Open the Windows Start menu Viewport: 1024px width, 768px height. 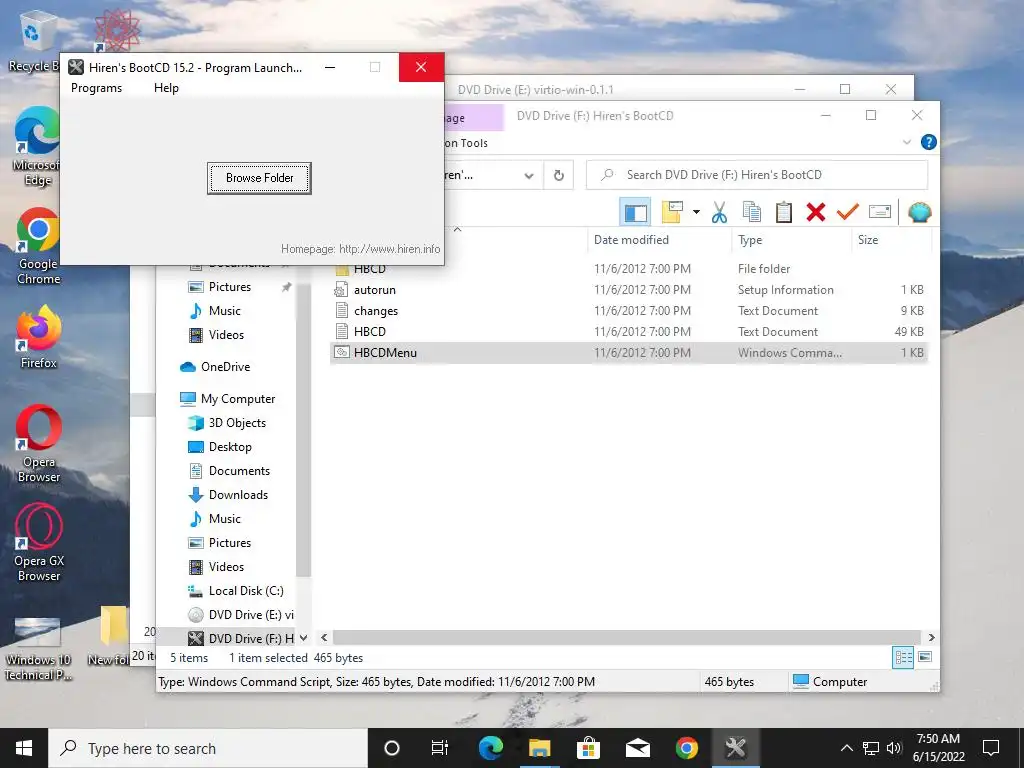pyautogui.click(x=24, y=748)
